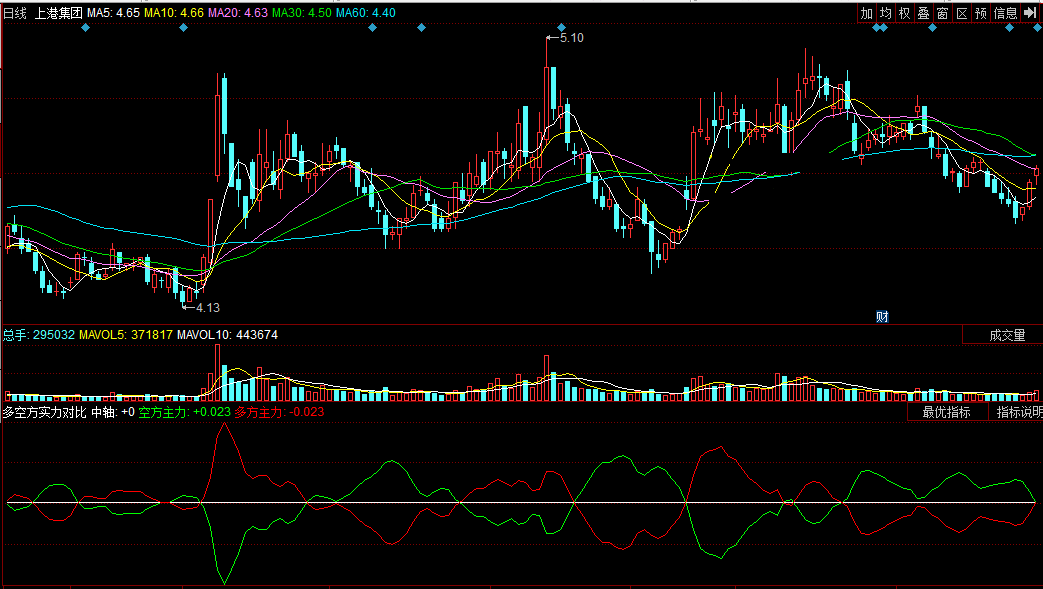Viewport: 1043px width, 589px height.
Task: Click the 多空方实力对比 indicator name
Action: click(x=45, y=412)
